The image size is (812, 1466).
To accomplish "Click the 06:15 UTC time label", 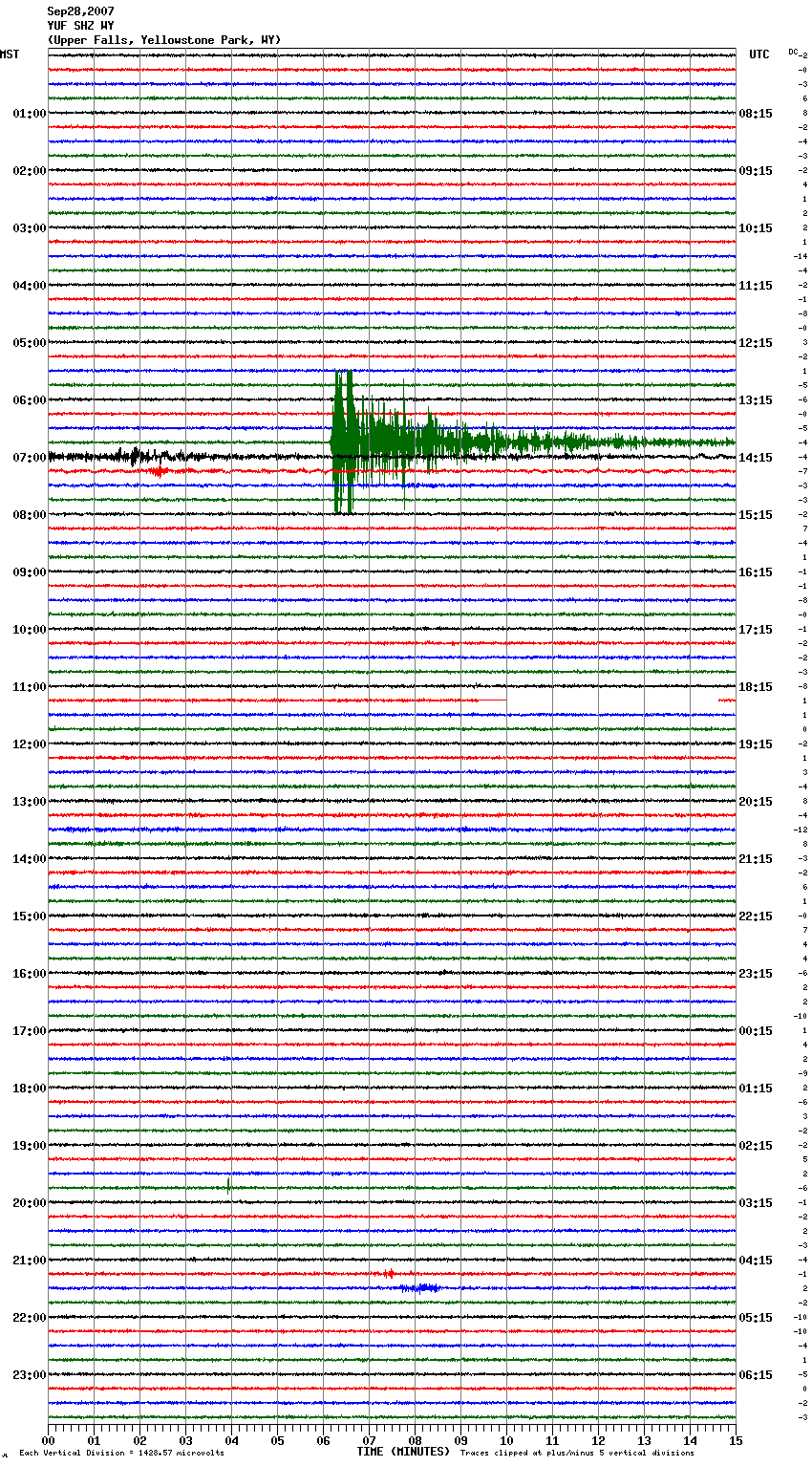I will point(756,1375).
